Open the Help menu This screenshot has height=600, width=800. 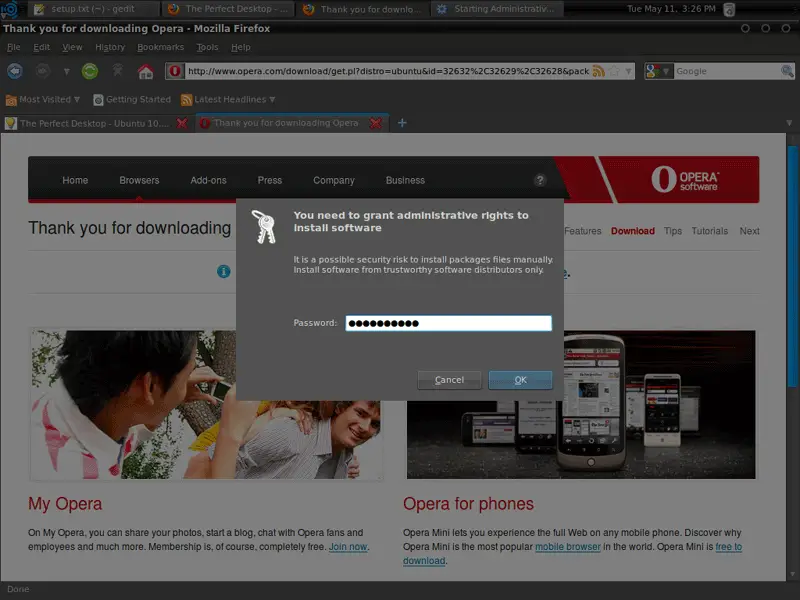pyautogui.click(x=240, y=47)
